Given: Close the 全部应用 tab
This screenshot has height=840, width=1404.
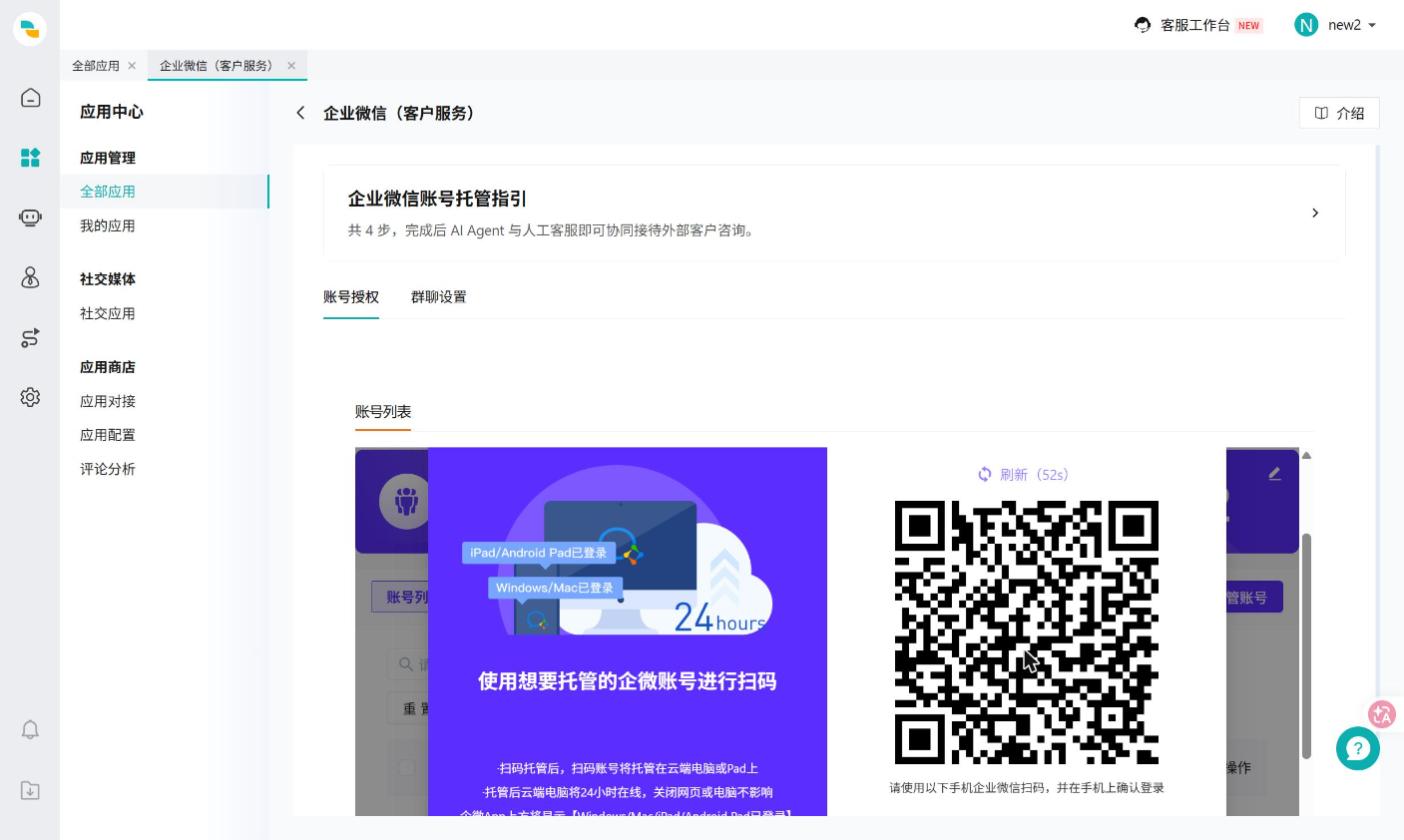Looking at the screenshot, I should click(x=132, y=66).
